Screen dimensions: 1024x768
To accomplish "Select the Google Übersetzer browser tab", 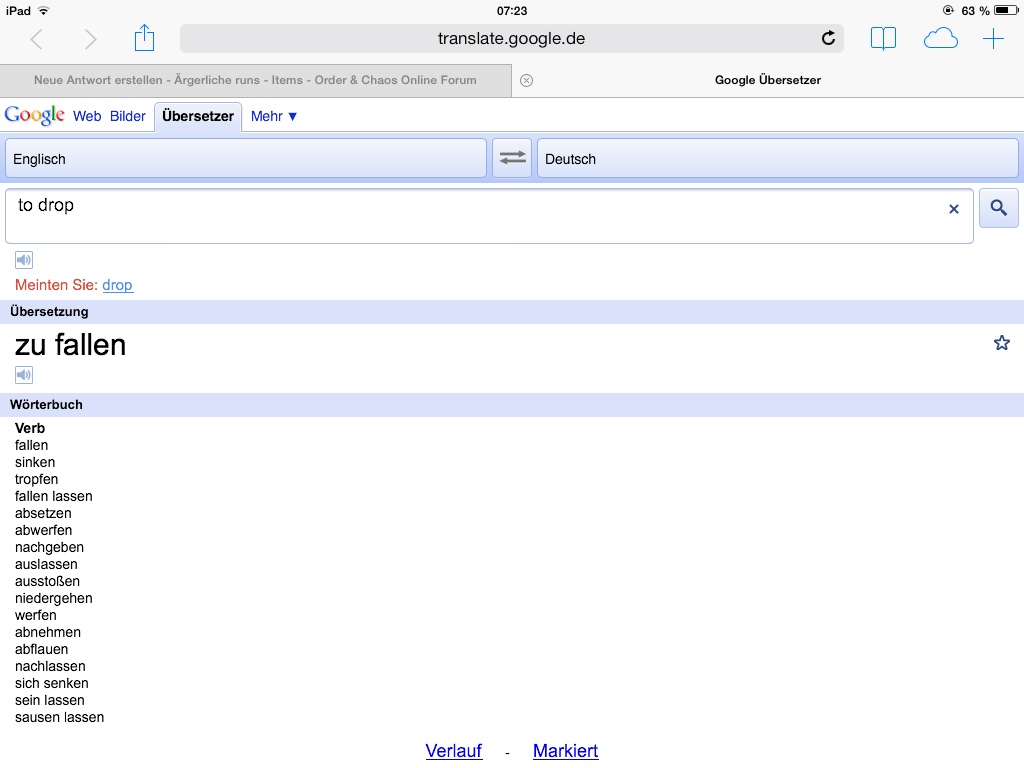I will point(768,80).
